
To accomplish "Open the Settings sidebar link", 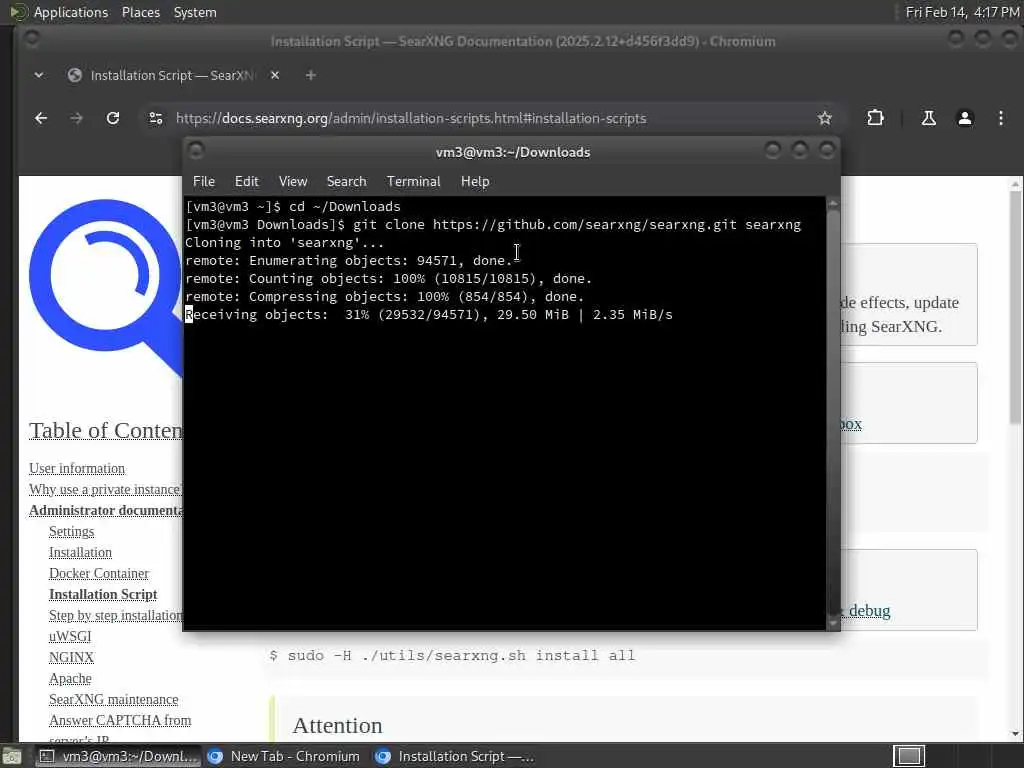I will pyautogui.click(x=71, y=531).
